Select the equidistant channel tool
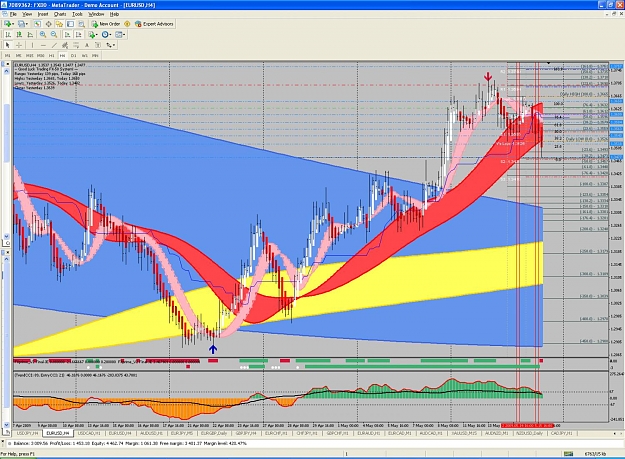Image resolution: width=625 pixels, height=459 pixels. point(65,45)
